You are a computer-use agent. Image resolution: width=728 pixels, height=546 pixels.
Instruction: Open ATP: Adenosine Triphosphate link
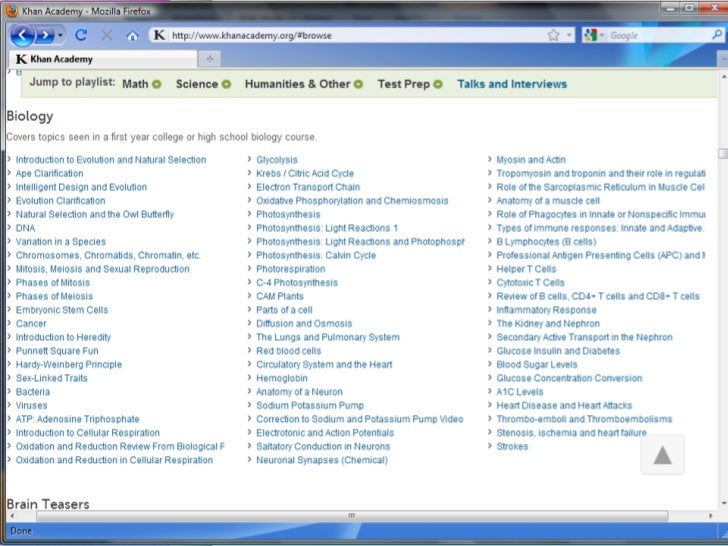pyautogui.click(x=78, y=419)
